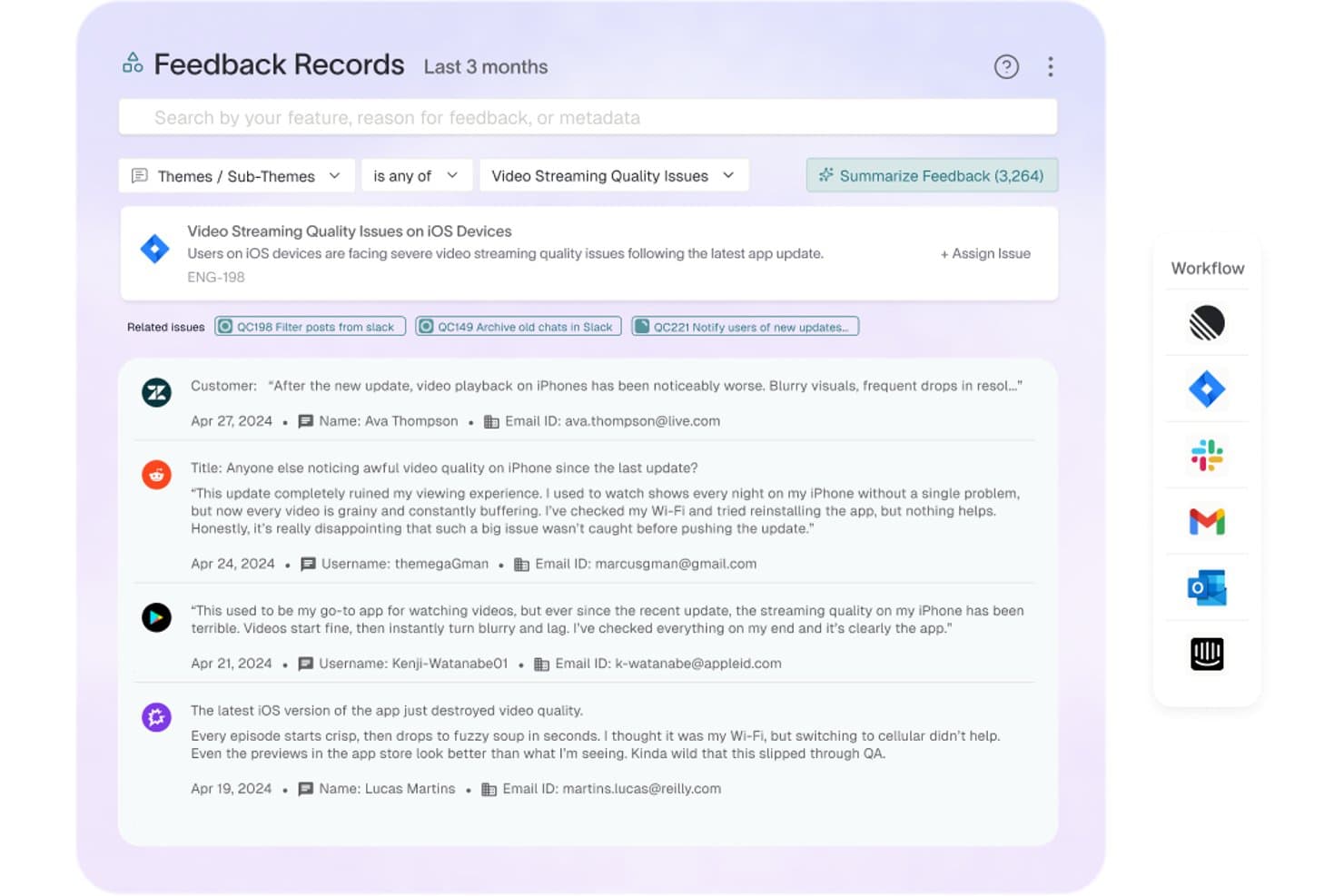The width and height of the screenshot is (1344, 896).
Task: Open Outlook in the Workflow panel
Action: 1207,588
